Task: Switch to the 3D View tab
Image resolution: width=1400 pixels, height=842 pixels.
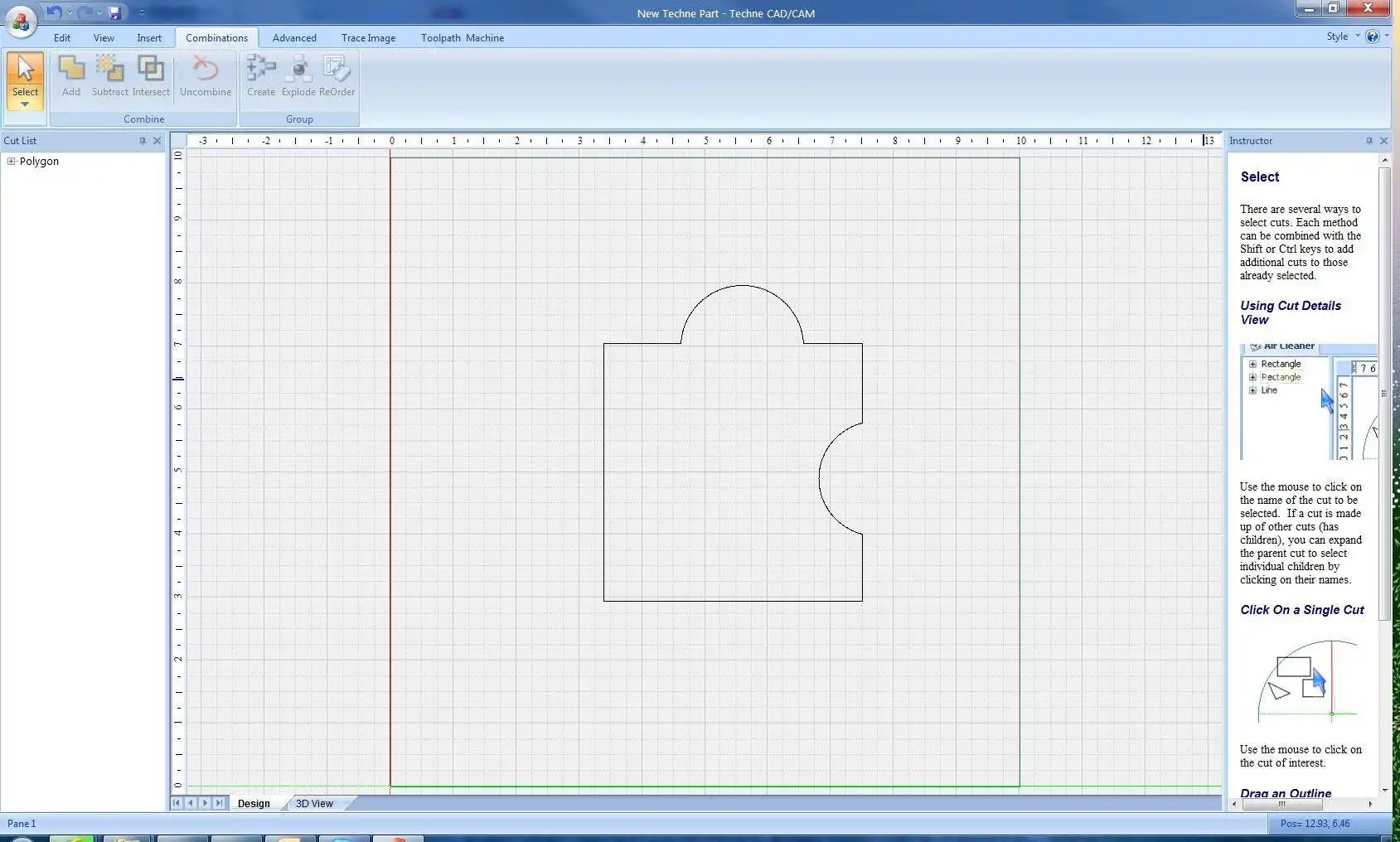Action: (x=313, y=803)
